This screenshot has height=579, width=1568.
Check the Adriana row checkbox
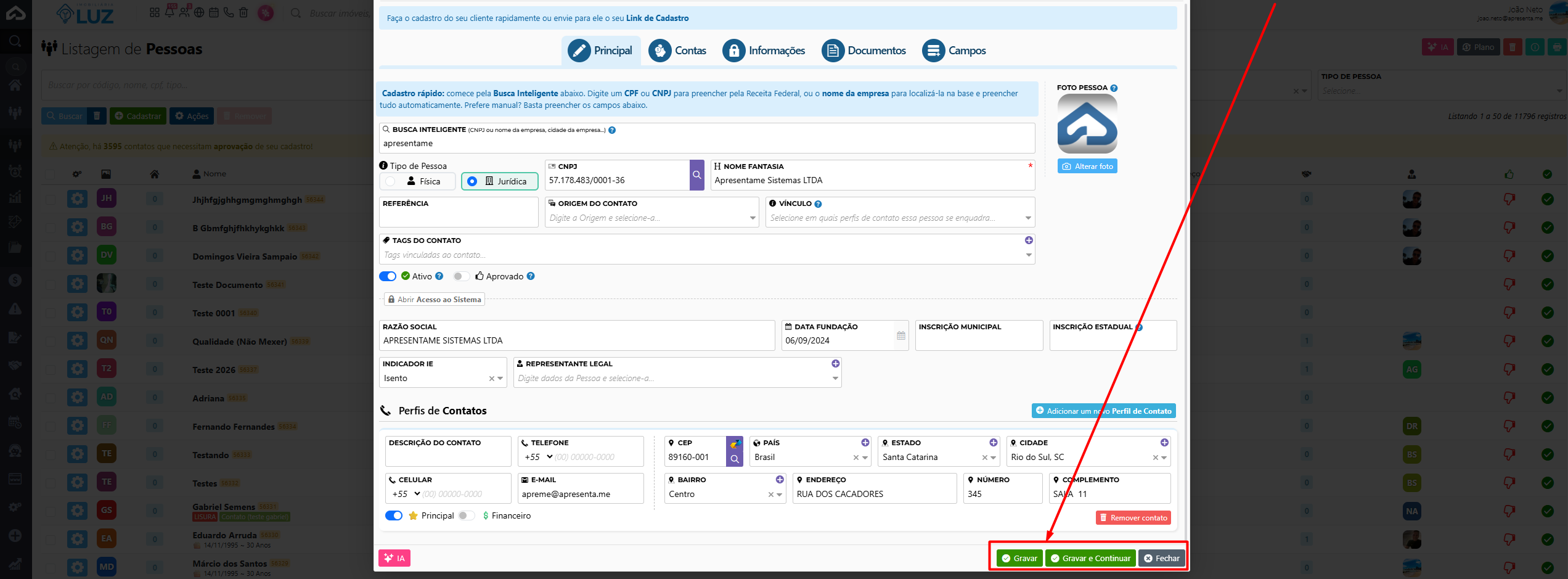point(51,398)
